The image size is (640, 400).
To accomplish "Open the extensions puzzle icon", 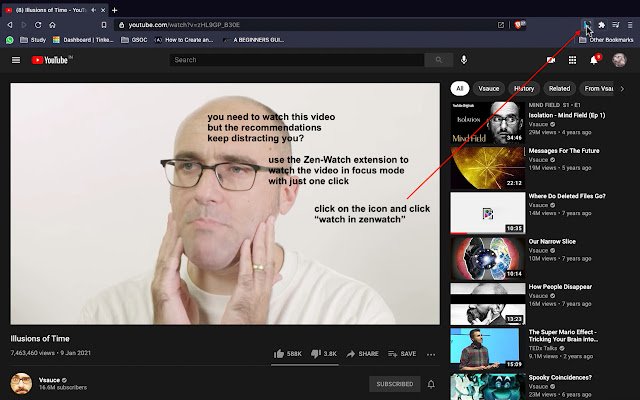I will tap(601, 25).
